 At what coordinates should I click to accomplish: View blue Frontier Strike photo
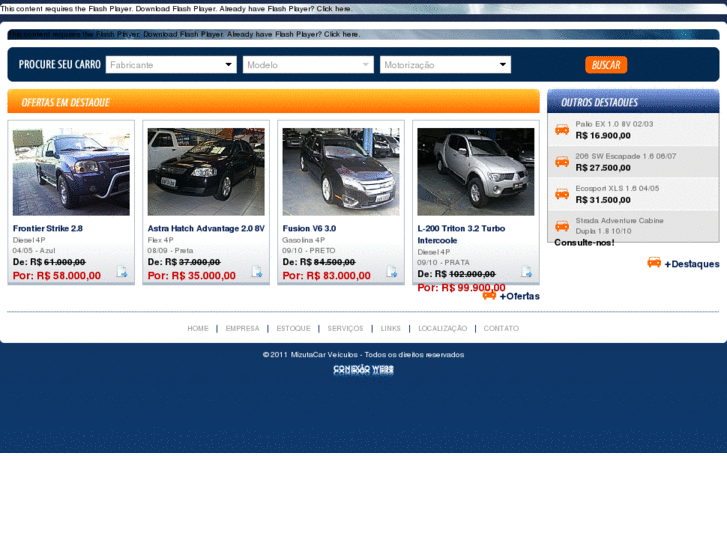coord(71,172)
